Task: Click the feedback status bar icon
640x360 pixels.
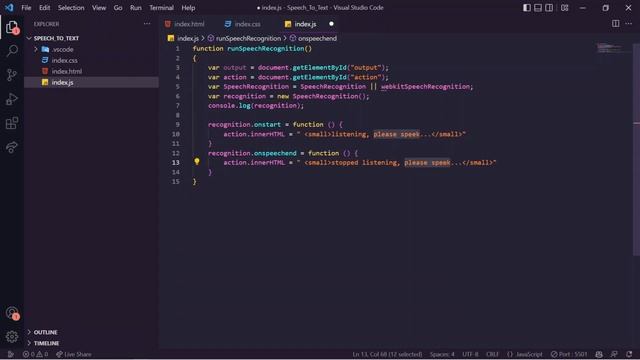Action: tap(614, 354)
